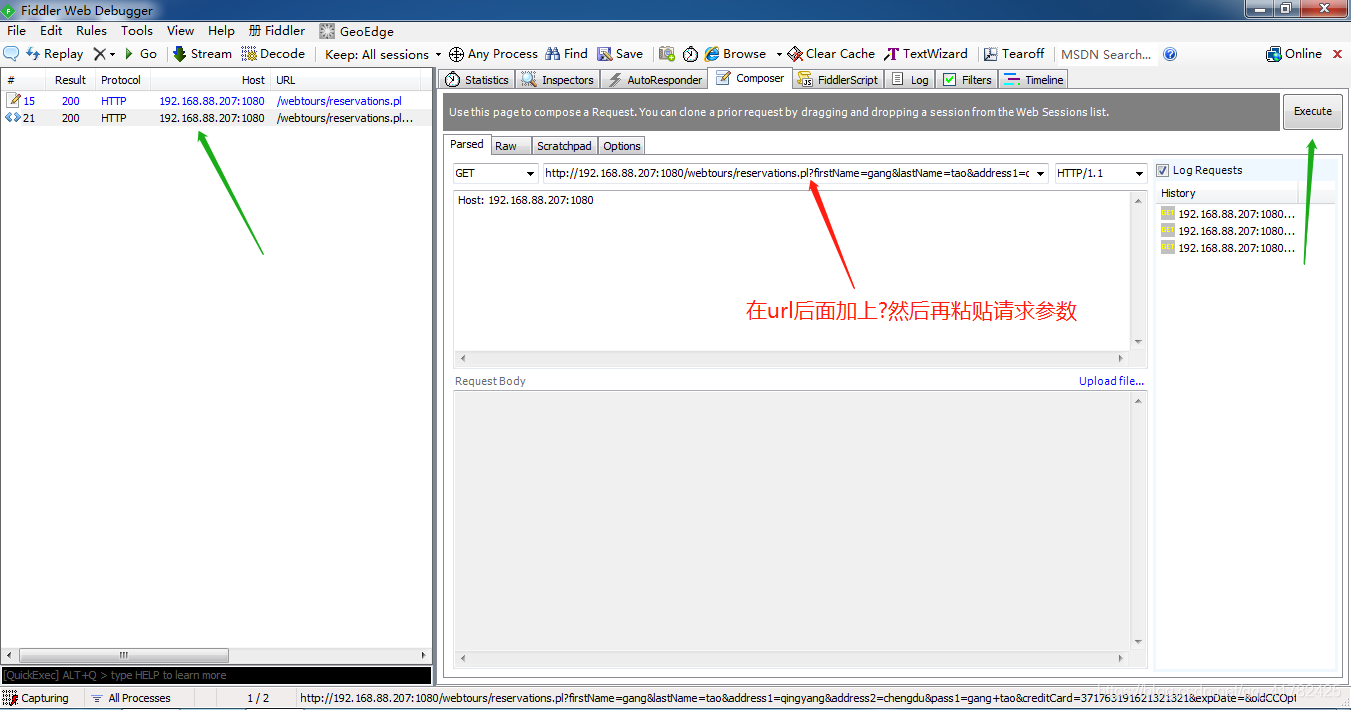Click the QuickExec command box
Viewport: 1351px width, 710px height.
(x=216, y=675)
